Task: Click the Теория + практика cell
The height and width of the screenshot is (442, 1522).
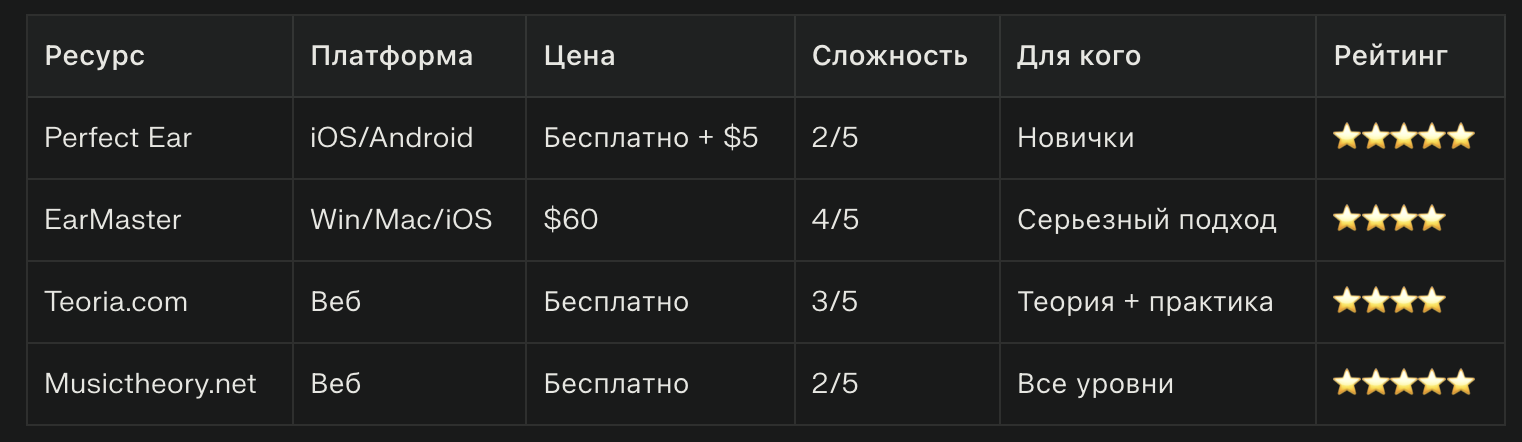Action: [1145, 301]
